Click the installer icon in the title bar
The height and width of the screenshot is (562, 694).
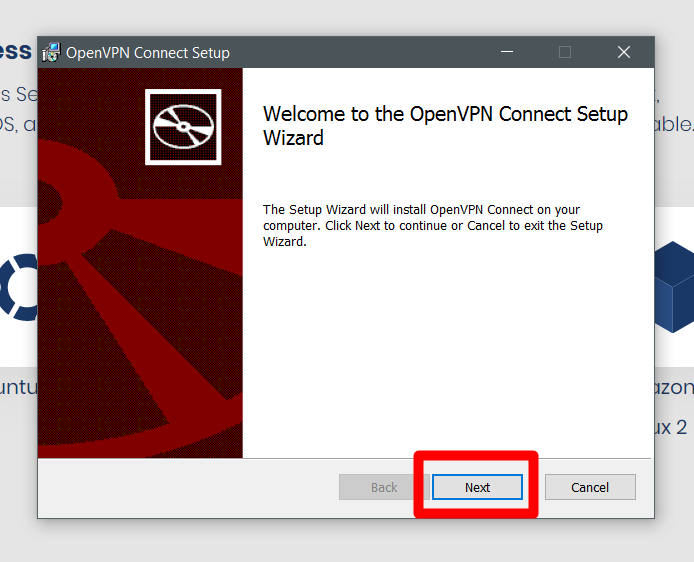pos(51,53)
